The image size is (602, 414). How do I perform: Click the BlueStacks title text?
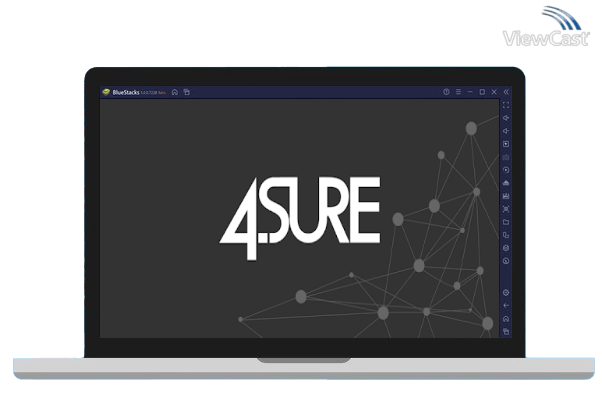pos(126,92)
